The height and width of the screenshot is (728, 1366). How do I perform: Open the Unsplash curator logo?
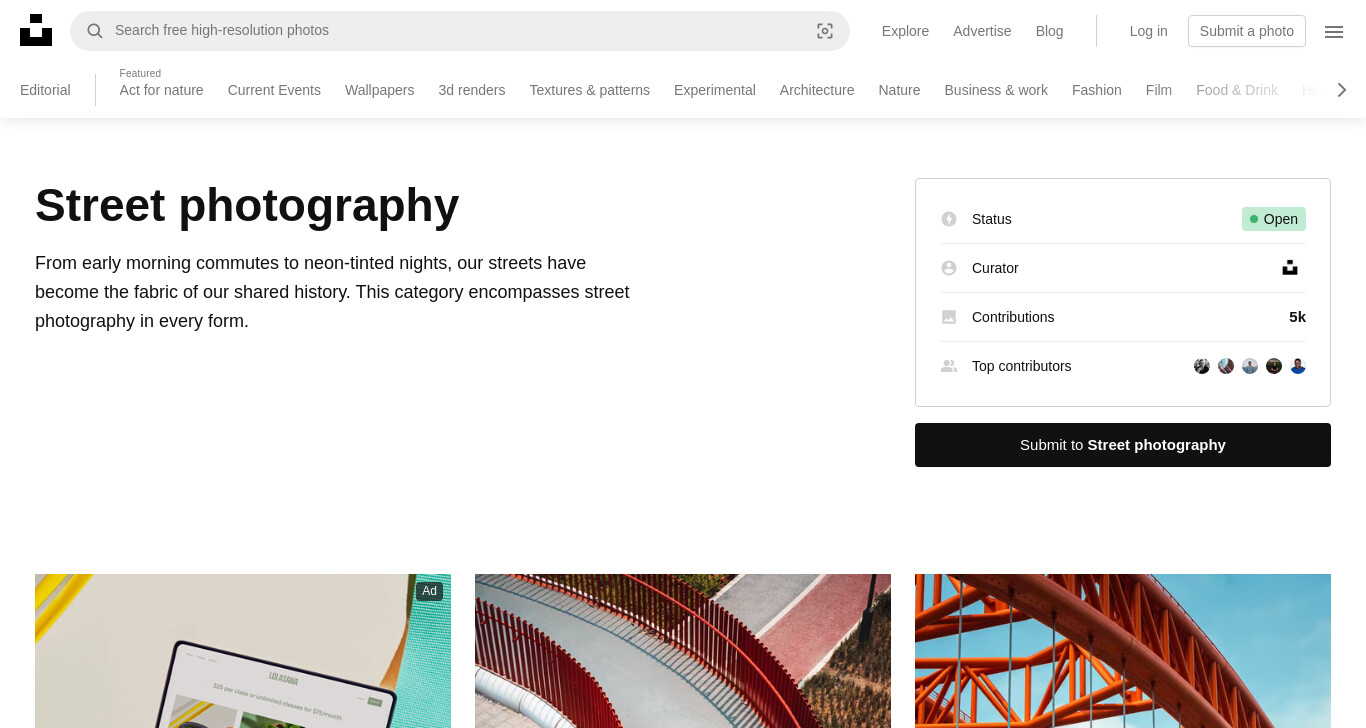(1290, 268)
